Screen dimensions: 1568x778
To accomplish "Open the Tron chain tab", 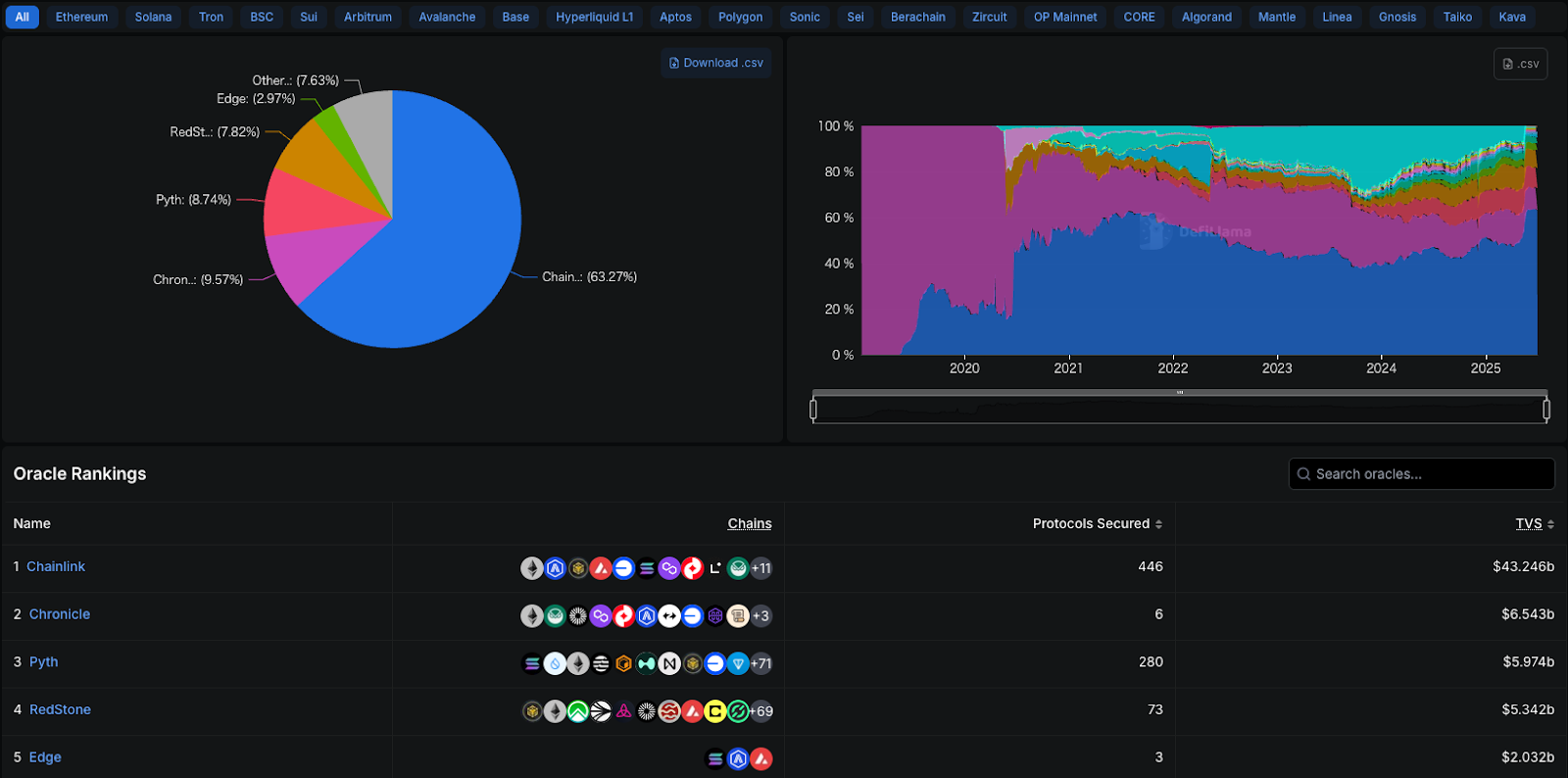I will click(211, 17).
